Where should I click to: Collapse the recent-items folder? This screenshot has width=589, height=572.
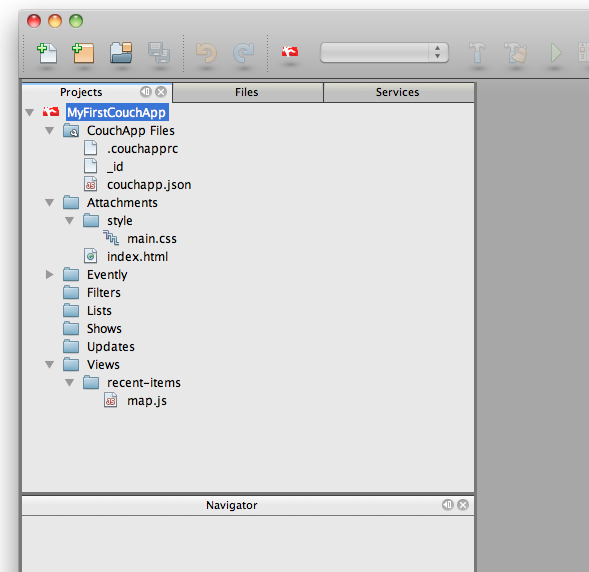(69, 382)
